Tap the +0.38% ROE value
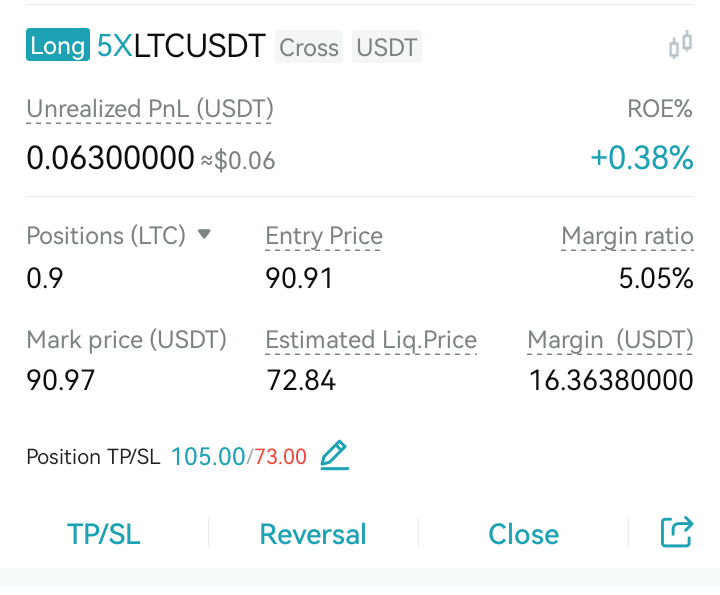This screenshot has width=720, height=595. (641, 157)
